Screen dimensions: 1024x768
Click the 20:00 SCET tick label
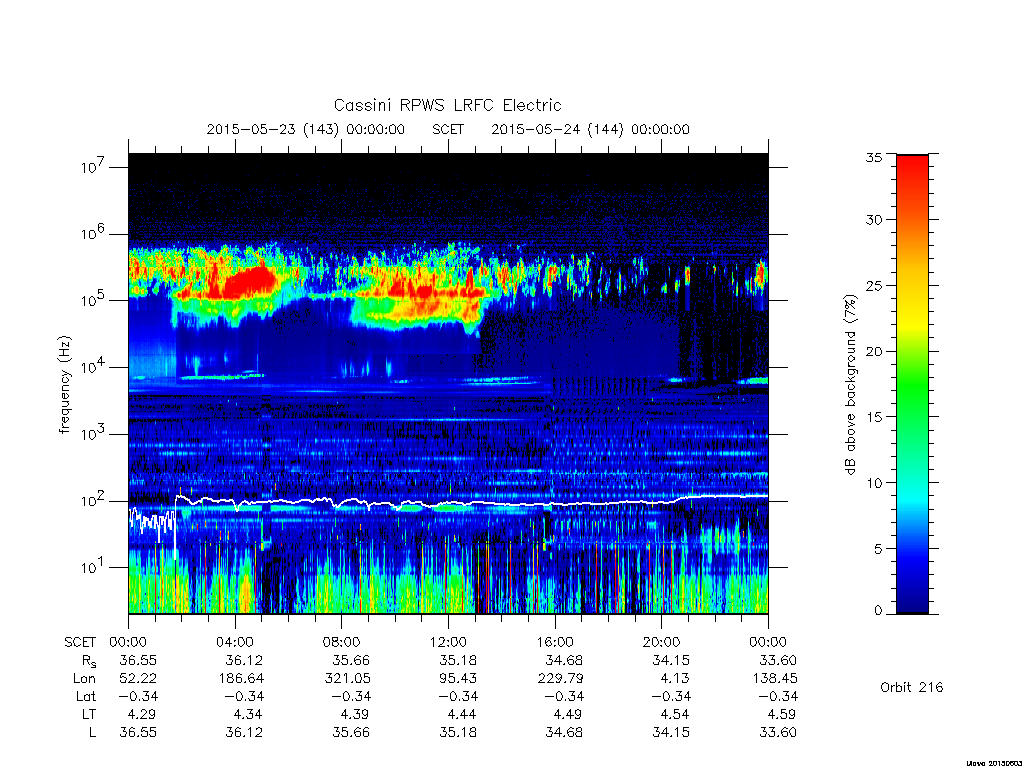(662, 642)
